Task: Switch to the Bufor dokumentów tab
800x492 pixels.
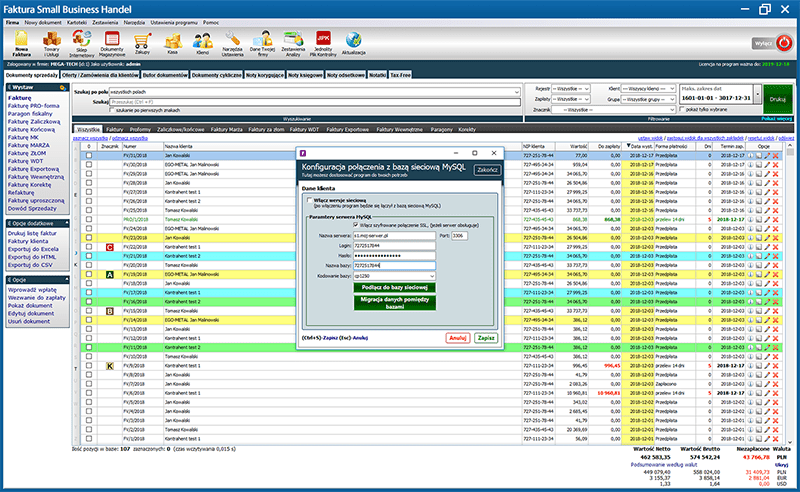Action: coord(165,75)
